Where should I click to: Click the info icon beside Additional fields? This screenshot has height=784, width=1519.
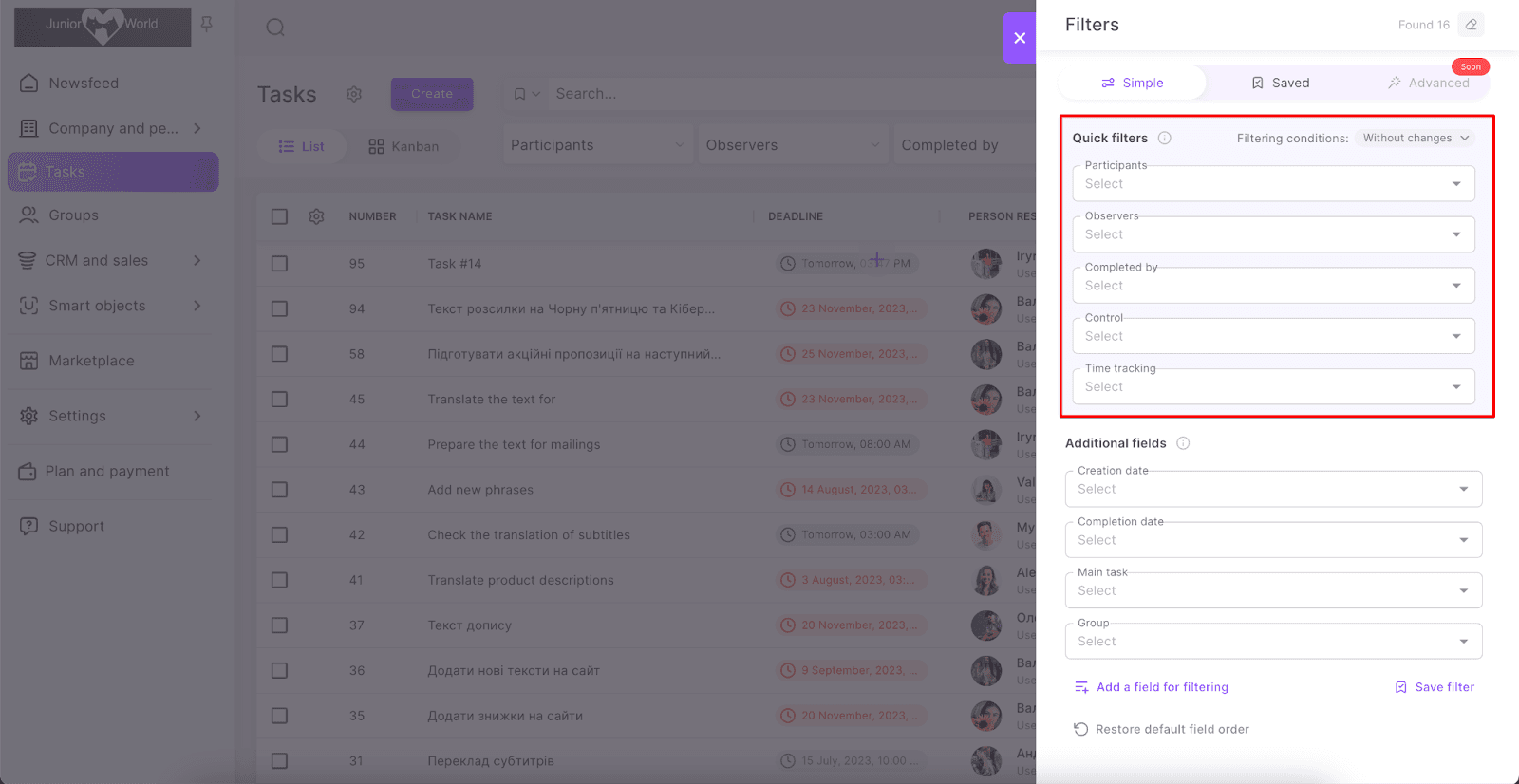pyautogui.click(x=1183, y=443)
